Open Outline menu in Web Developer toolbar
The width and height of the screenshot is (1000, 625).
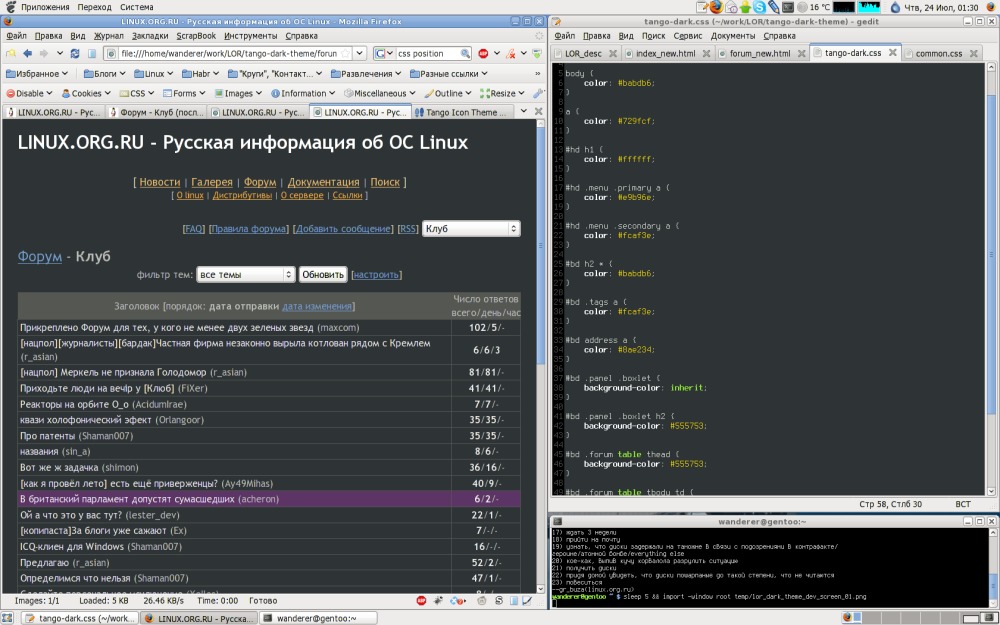pos(448,93)
